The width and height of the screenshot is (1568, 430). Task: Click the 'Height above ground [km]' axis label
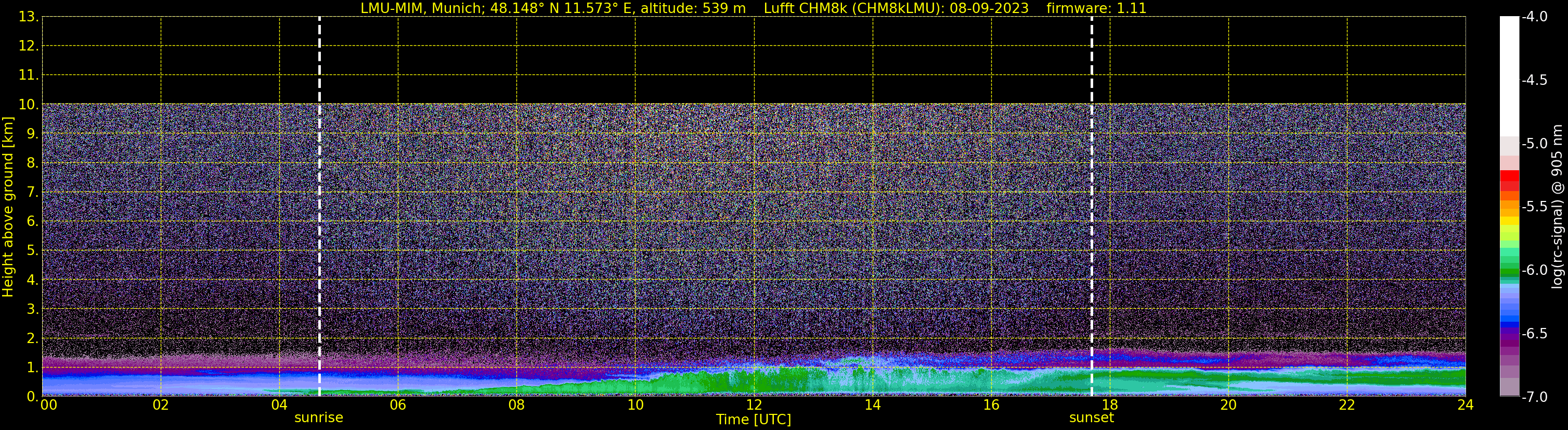click(x=8, y=207)
